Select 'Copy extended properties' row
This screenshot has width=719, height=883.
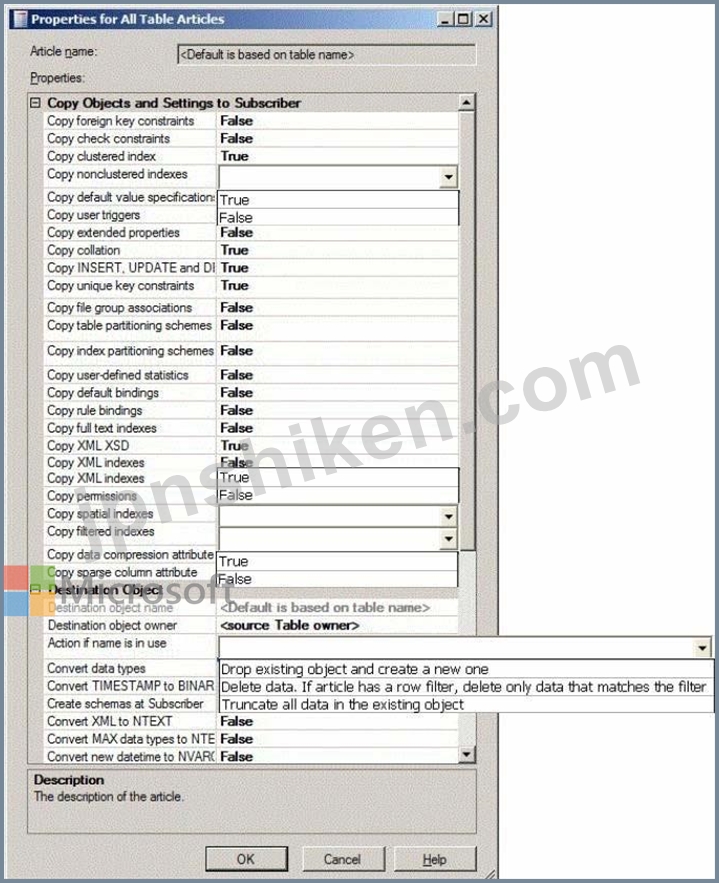[251, 233]
